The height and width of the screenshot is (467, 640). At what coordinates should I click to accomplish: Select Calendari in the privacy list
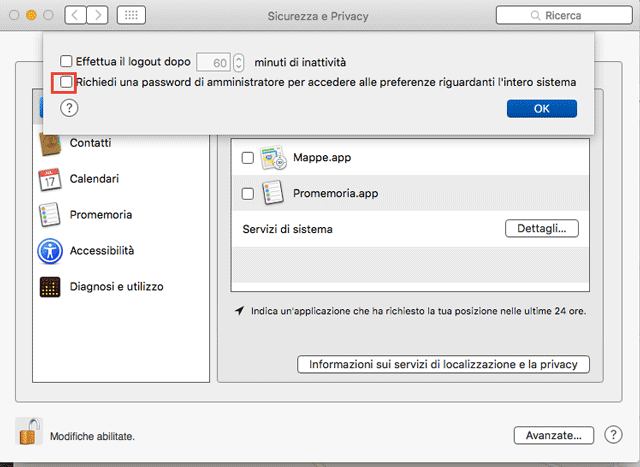(x=121, y=179)
